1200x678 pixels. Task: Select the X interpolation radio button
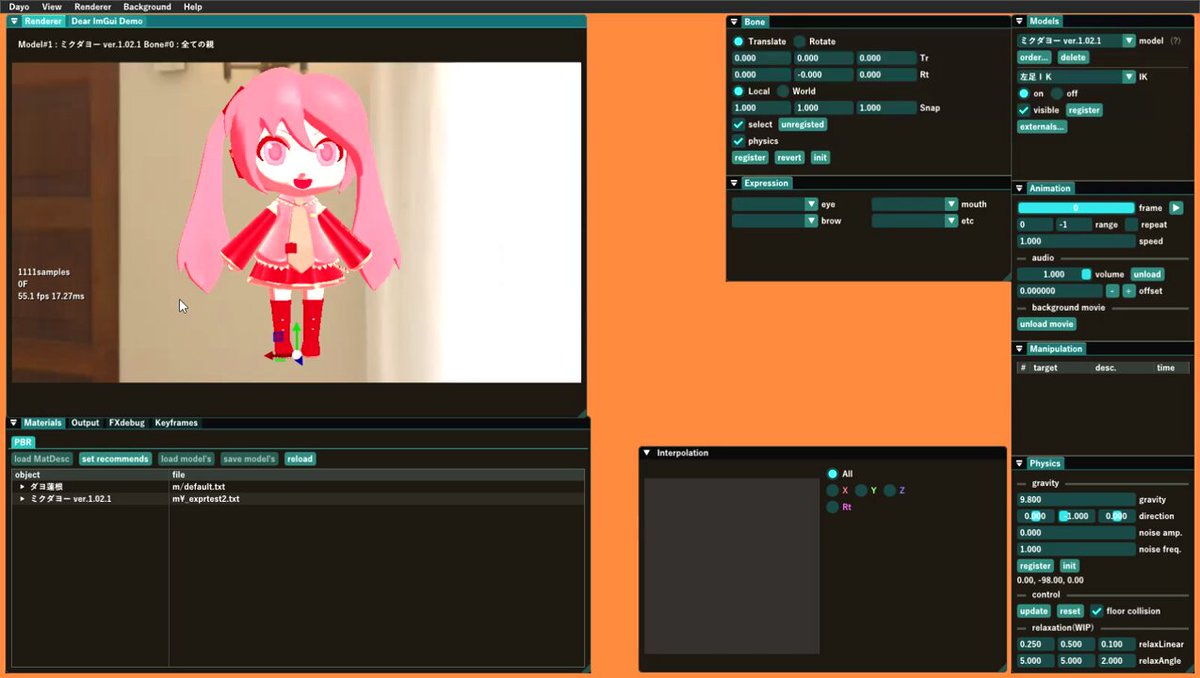click(832, 491)
